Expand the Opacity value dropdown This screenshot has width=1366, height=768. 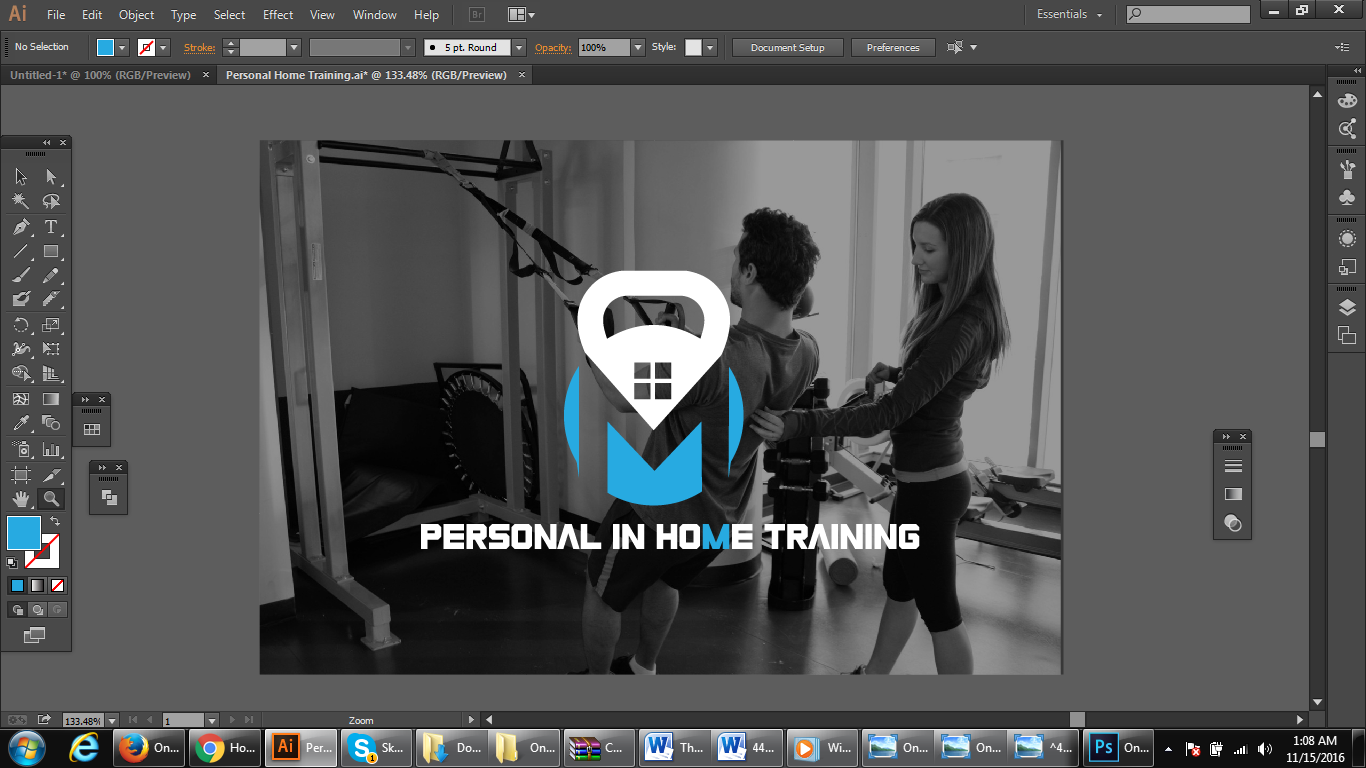coord(638,47)
